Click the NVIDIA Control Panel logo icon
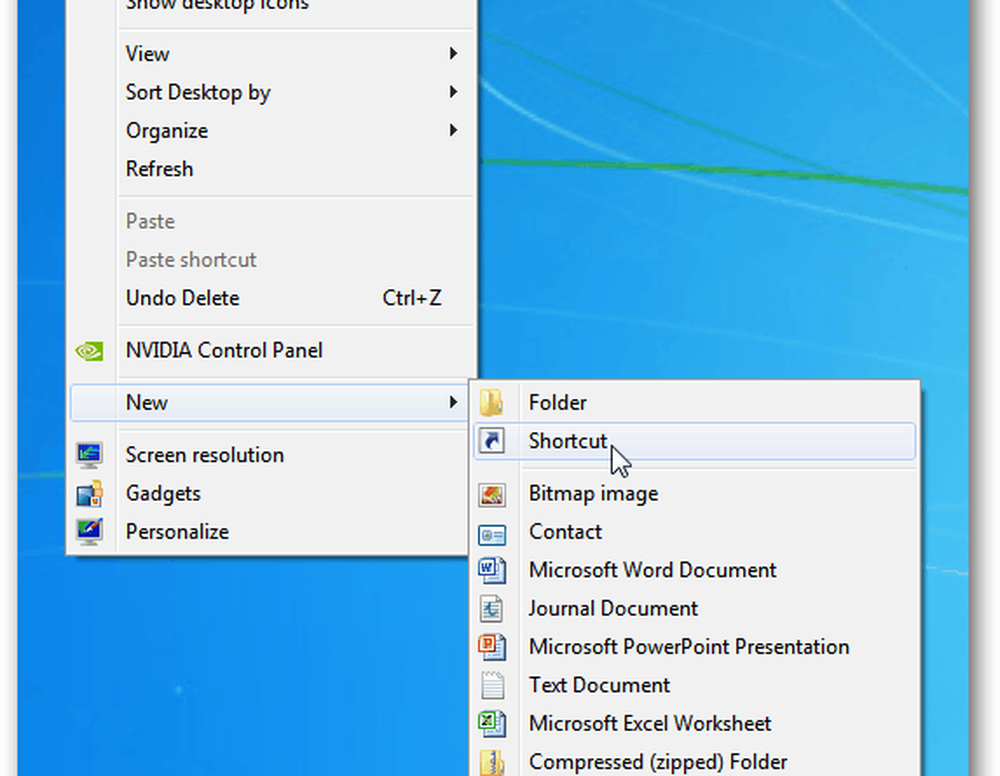Viewport: 1000px width, 776px height. (90, 351)
